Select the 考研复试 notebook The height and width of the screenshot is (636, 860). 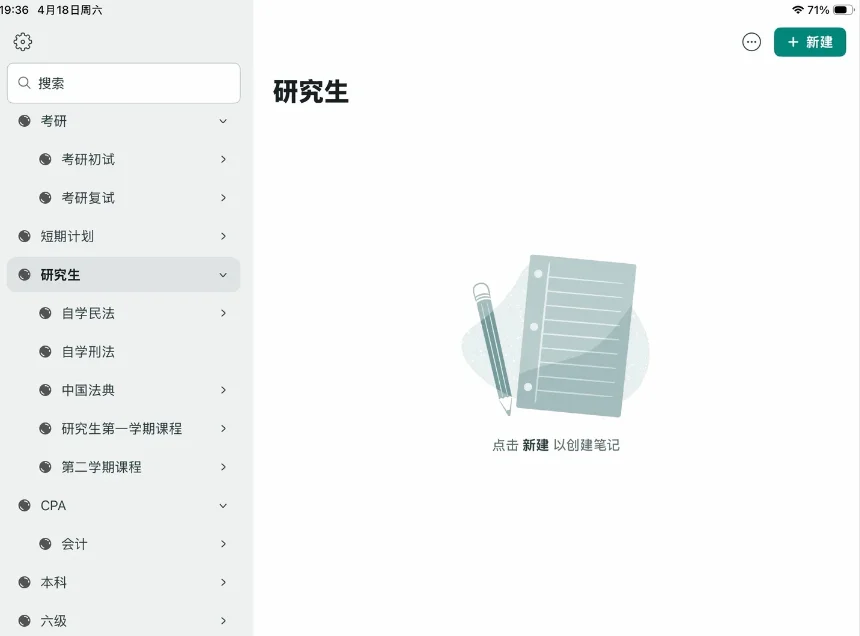click(124, 198)
